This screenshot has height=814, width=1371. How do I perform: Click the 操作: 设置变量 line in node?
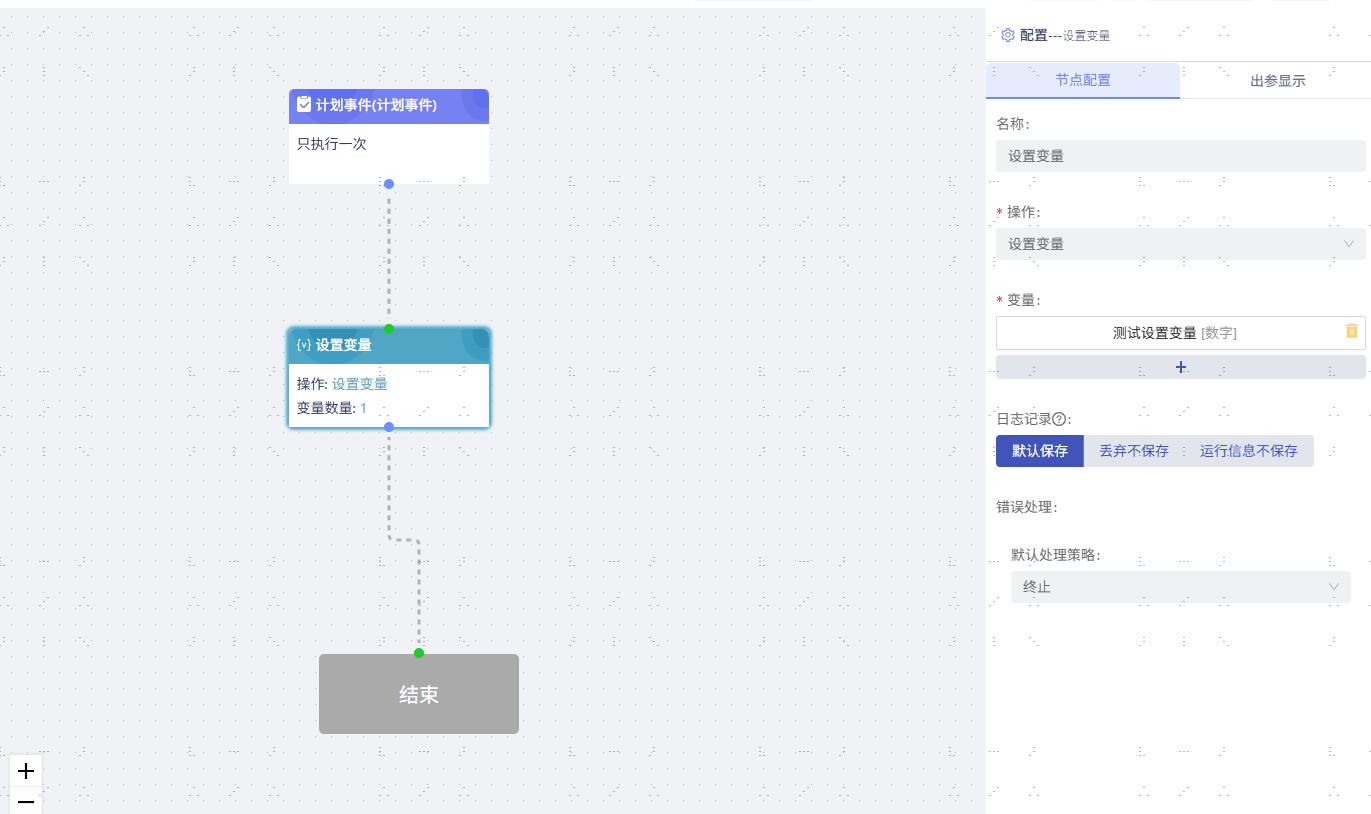tap(342, 384)
